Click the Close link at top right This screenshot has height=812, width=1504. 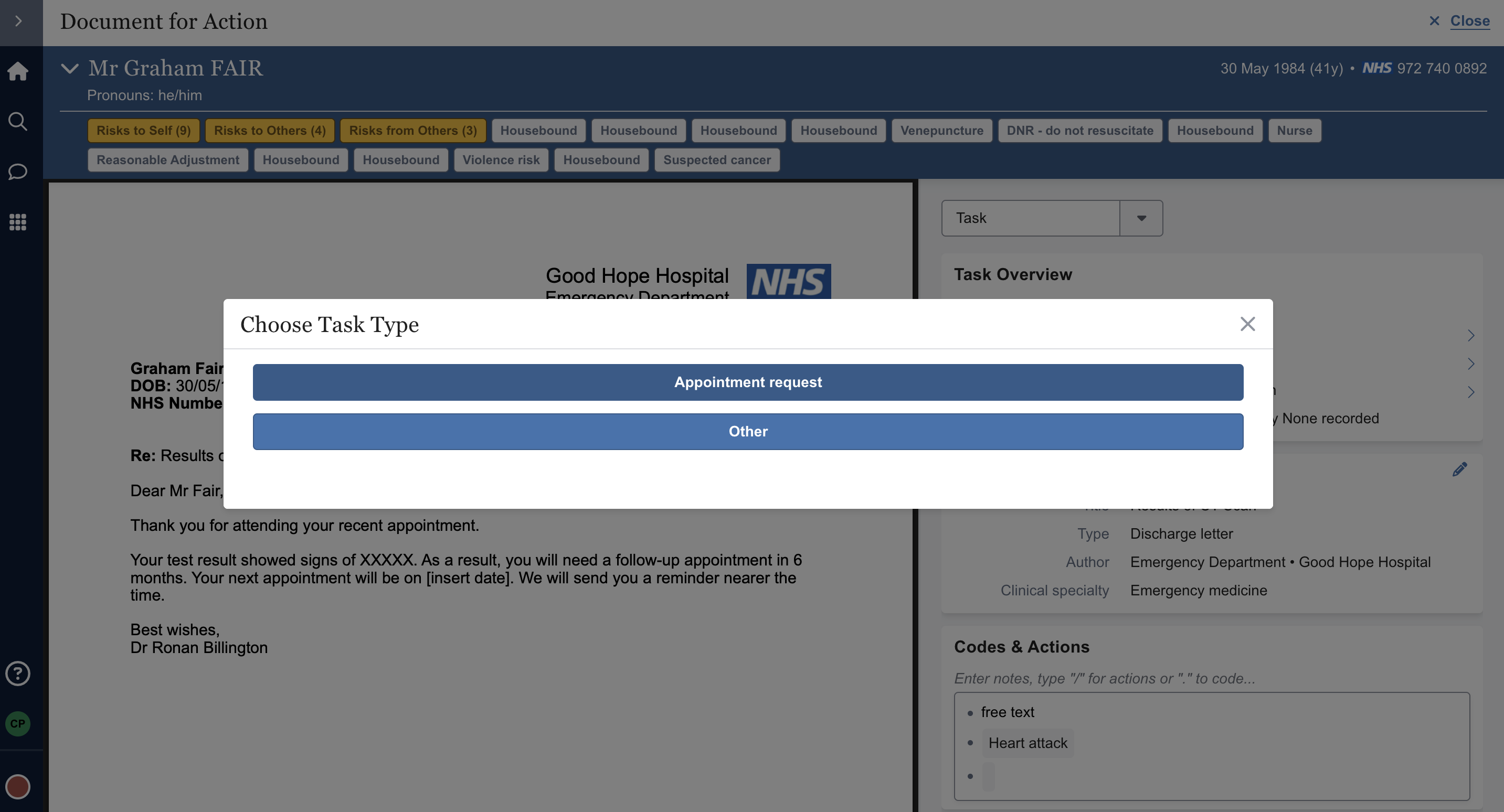tap(1469, 21)
